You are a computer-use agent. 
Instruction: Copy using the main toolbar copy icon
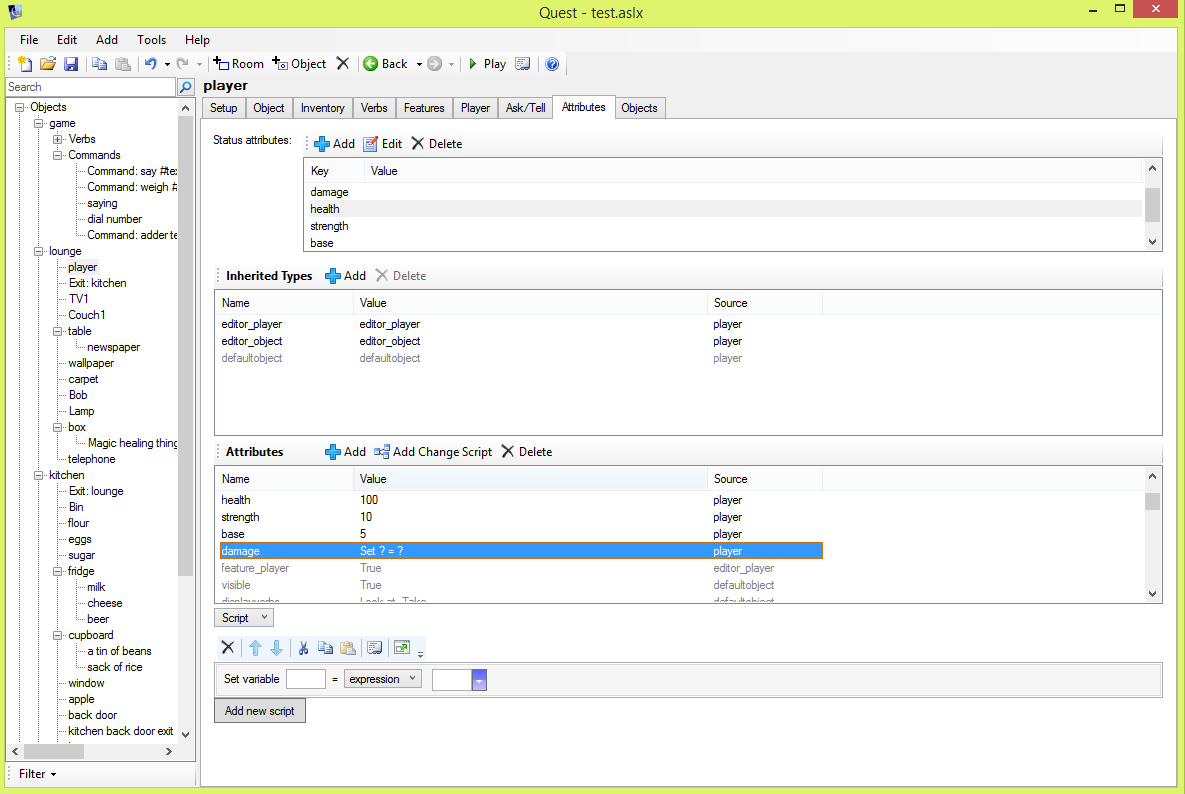pos(99,64)
